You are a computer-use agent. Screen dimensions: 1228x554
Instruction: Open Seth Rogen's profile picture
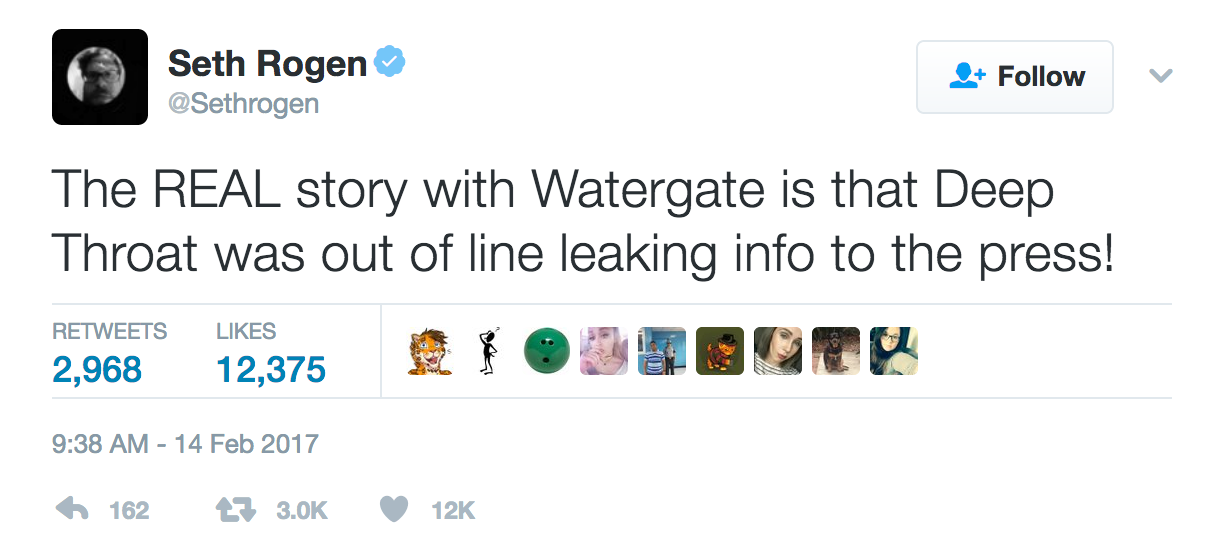pyautogui.click(x=100, y=77)
